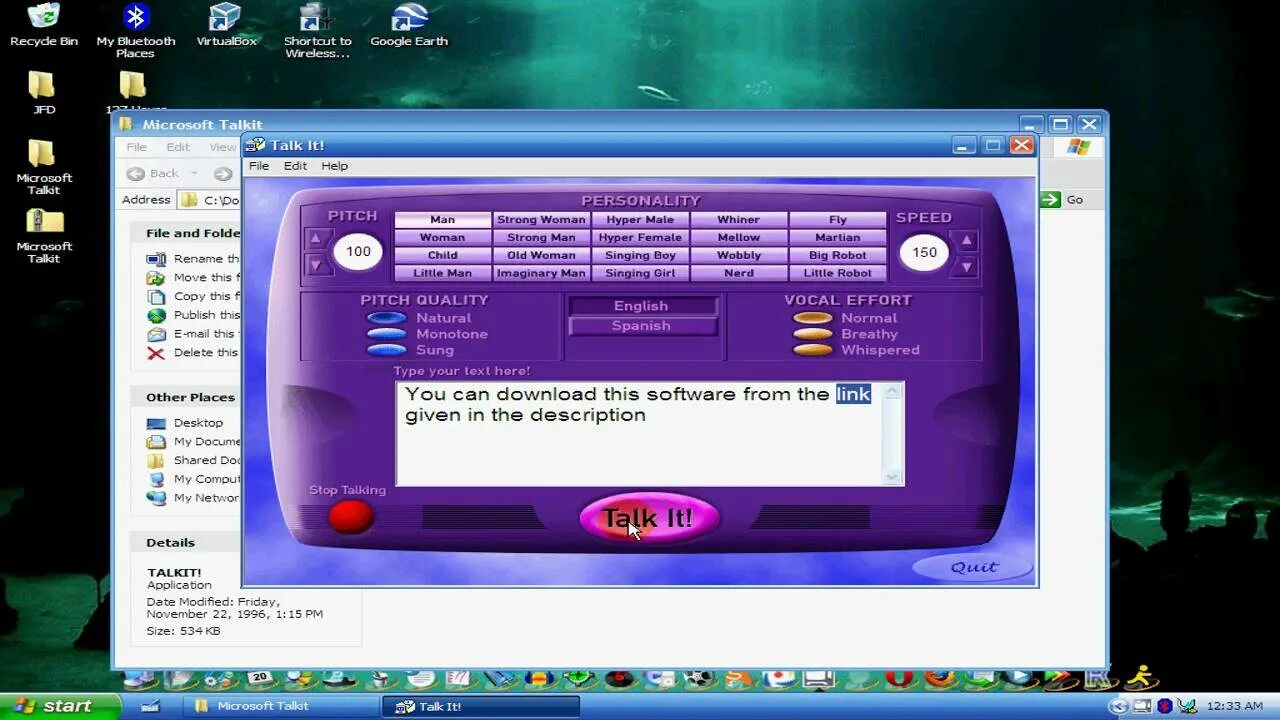Open the JFD folder on desktop
Viewport: 1280px width, 720px height.
(43, 93)
